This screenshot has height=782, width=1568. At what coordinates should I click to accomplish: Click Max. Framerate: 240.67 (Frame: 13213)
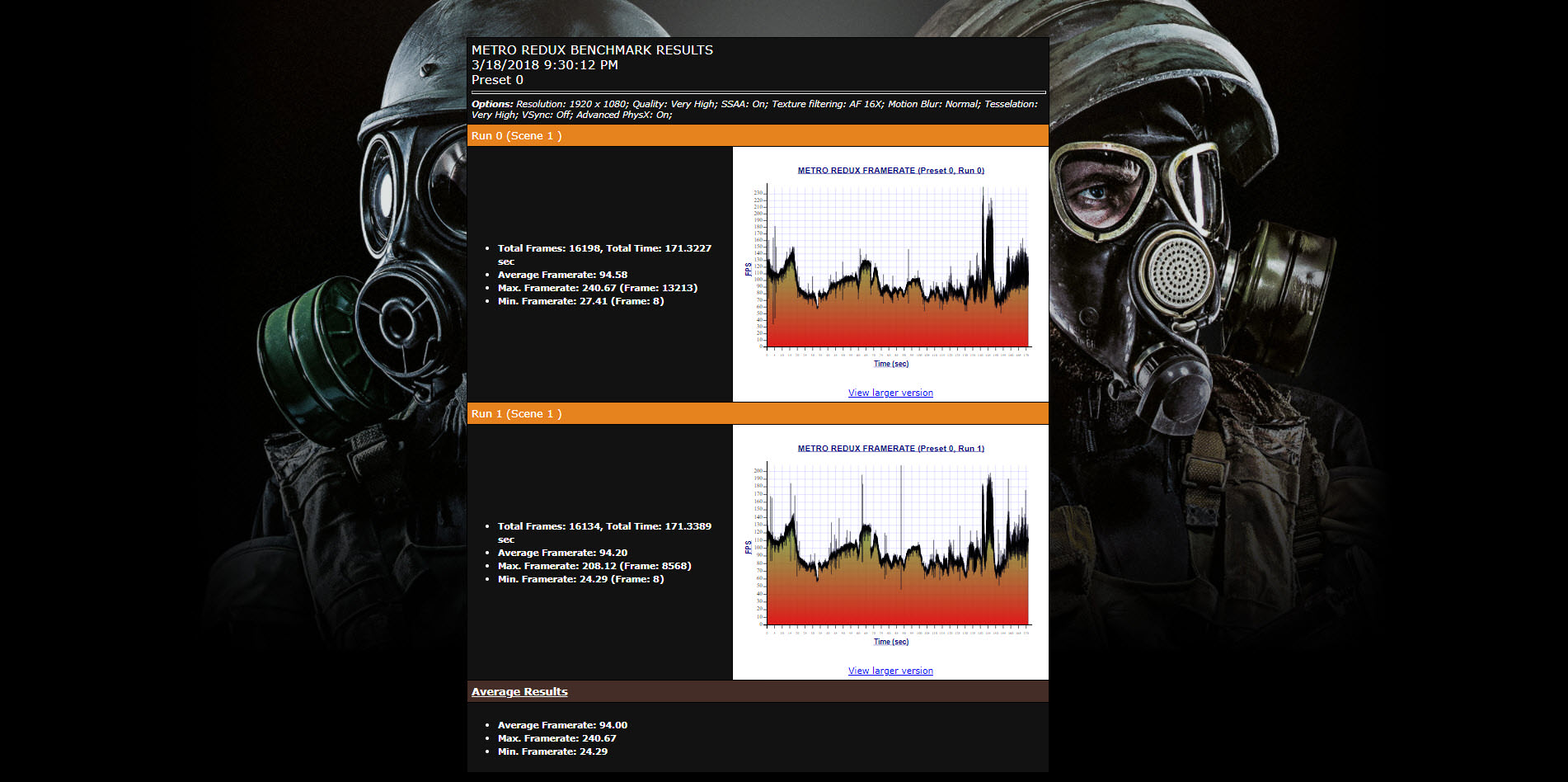(598, 288)
